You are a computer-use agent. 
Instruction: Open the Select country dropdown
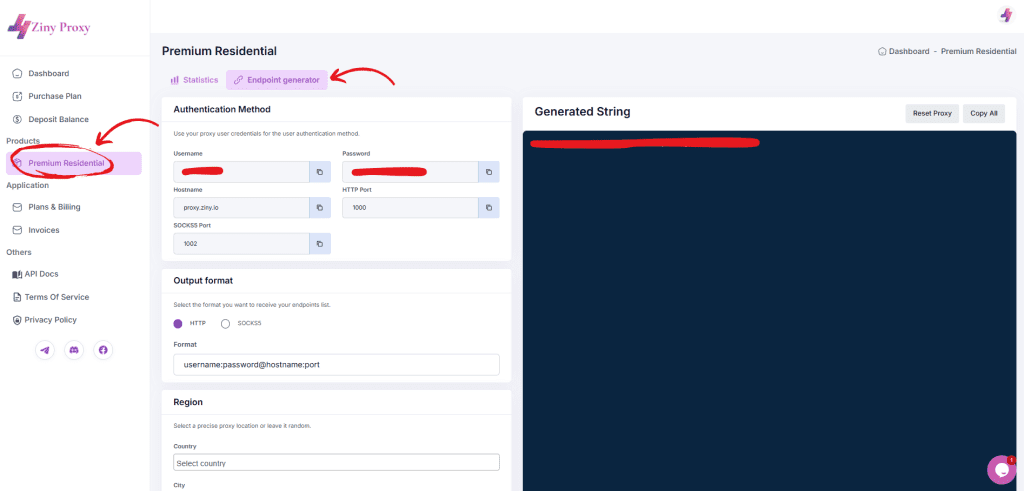coord(336,463)
